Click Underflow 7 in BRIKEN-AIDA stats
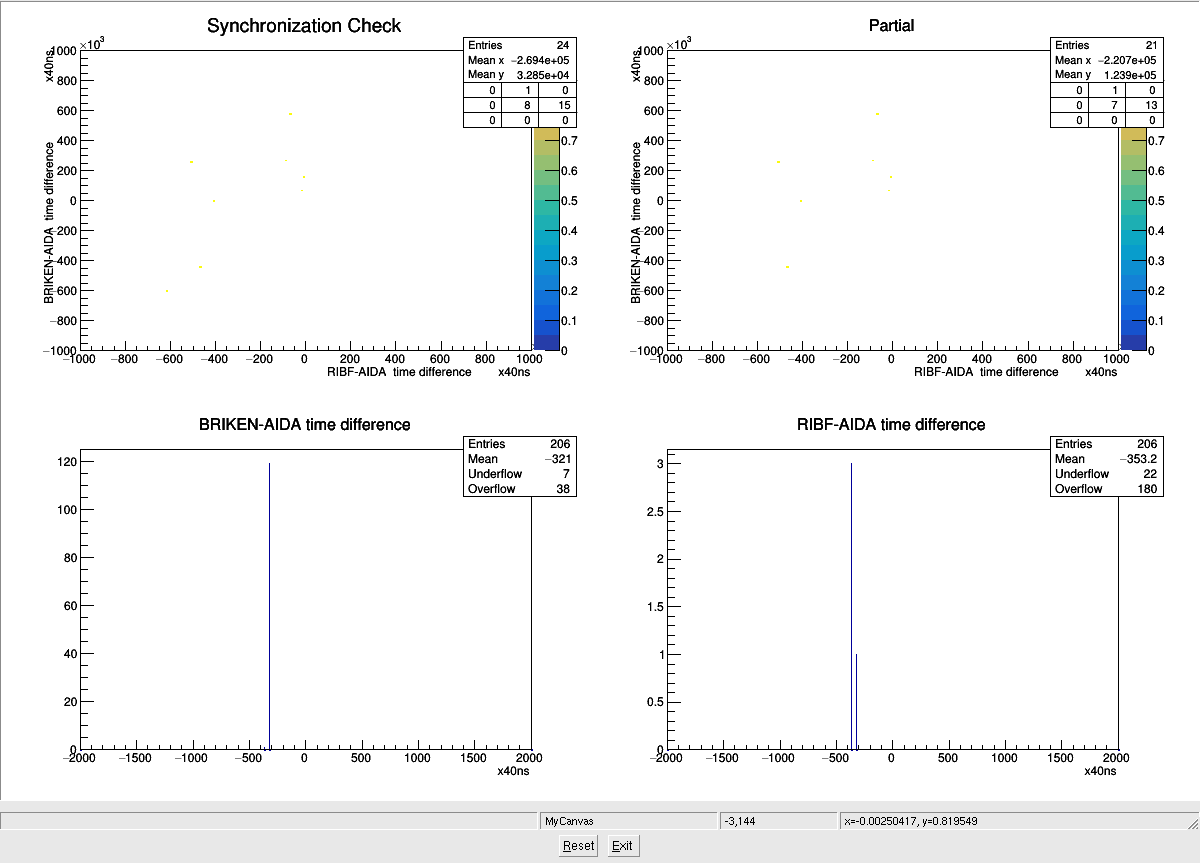The height and width of the screenshot is (863, 1200). [520, 474]
